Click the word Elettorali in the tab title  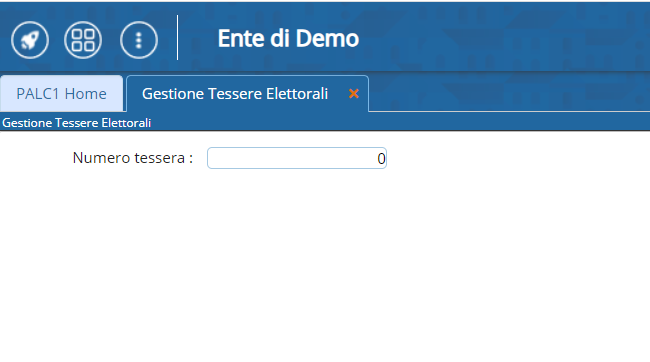(297, 94)
